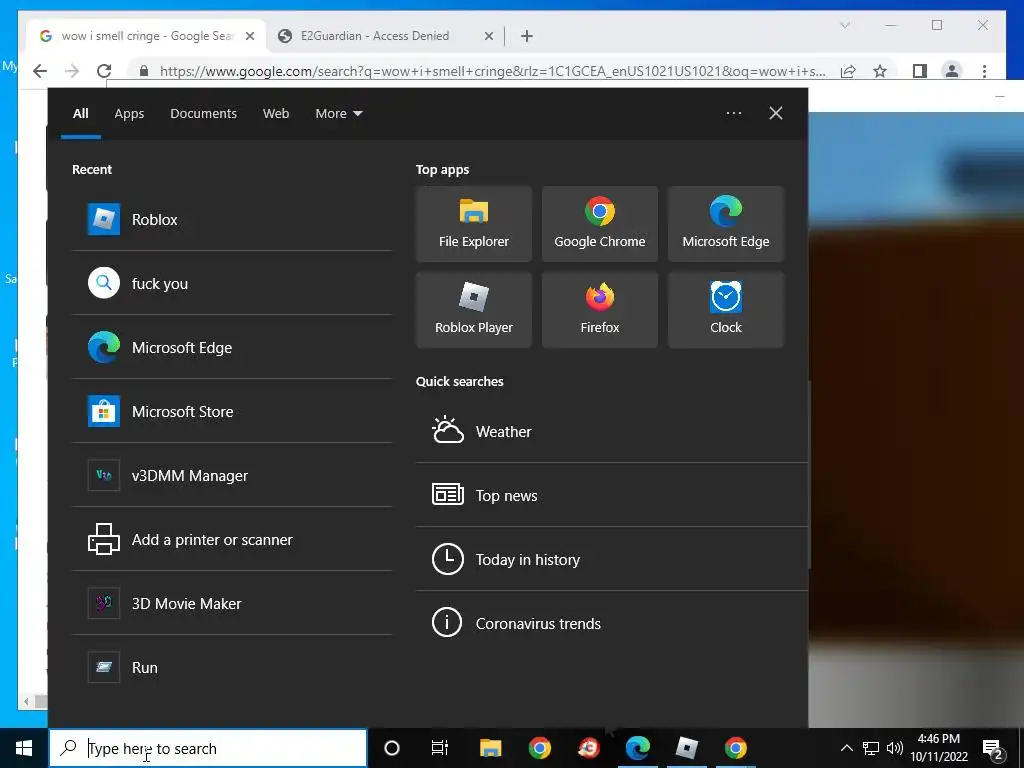This screenshot has height=768, width=1024.
Task: Open Microsoft Store from the Recent list
Action: (232, 411)
